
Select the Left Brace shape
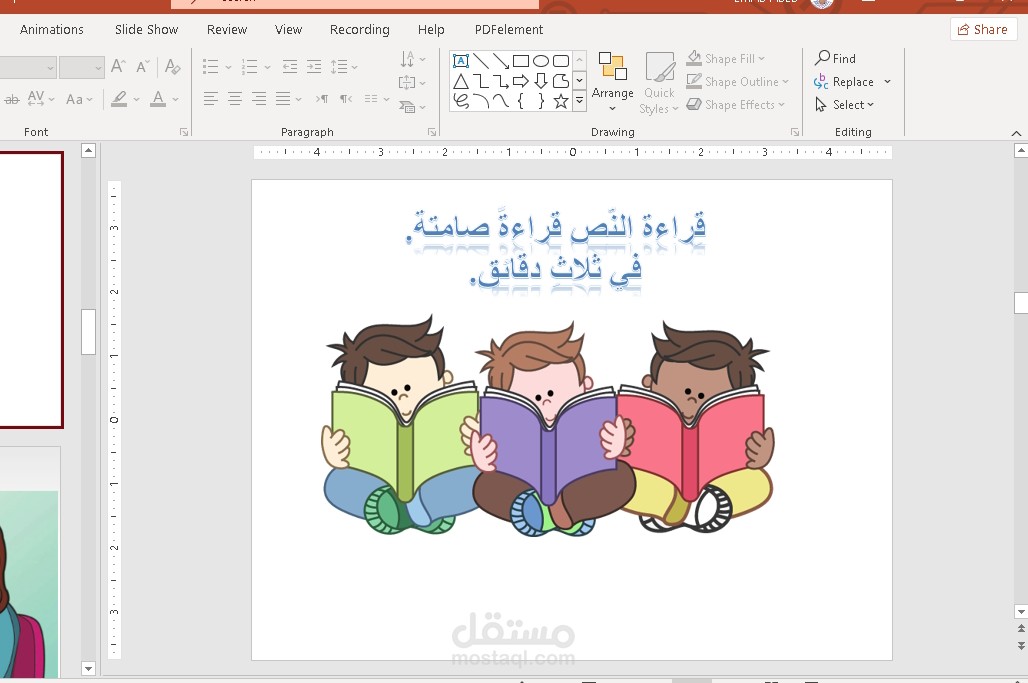point(521,101)
